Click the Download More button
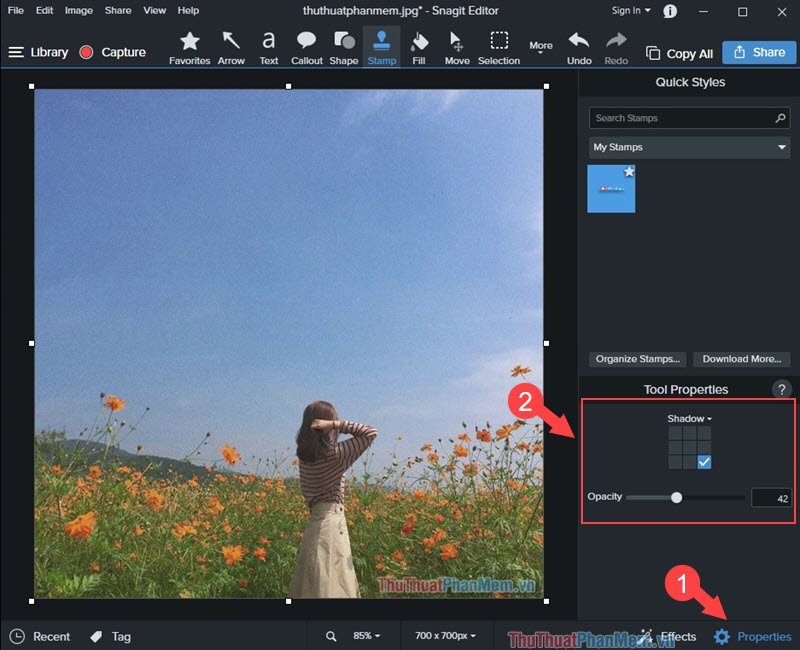 [742, 358]
